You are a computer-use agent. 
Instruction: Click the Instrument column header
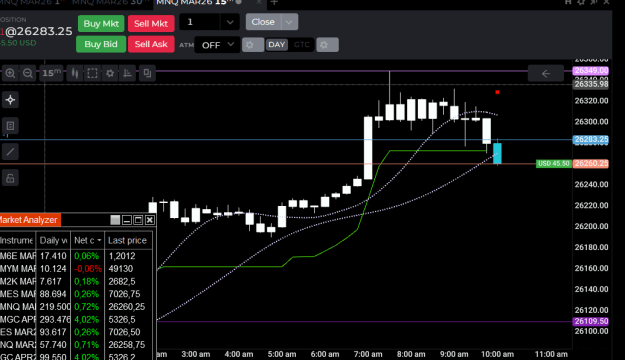[x=17, y=240]
